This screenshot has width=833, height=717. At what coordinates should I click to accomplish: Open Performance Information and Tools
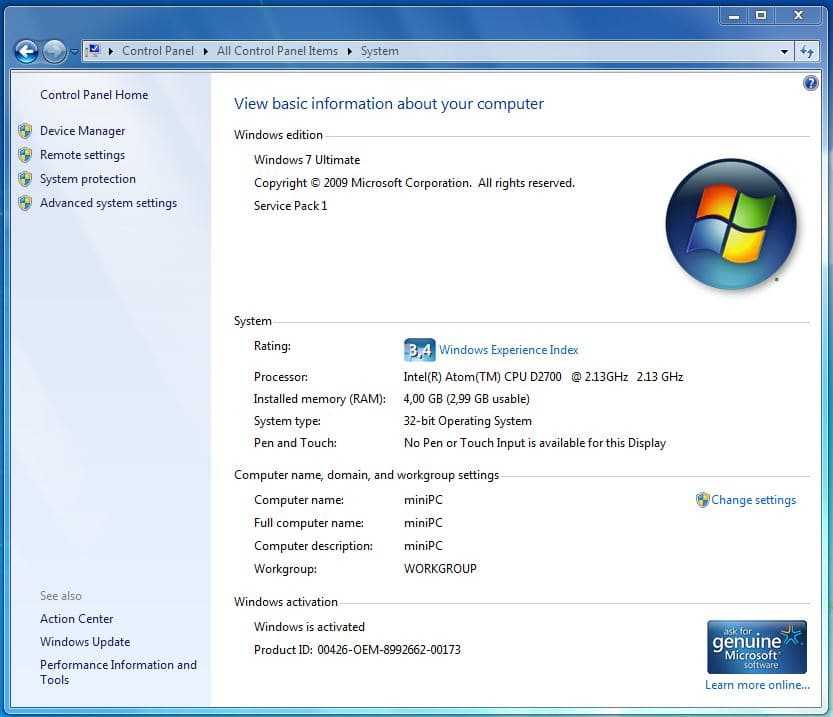[x=118, y=672]
